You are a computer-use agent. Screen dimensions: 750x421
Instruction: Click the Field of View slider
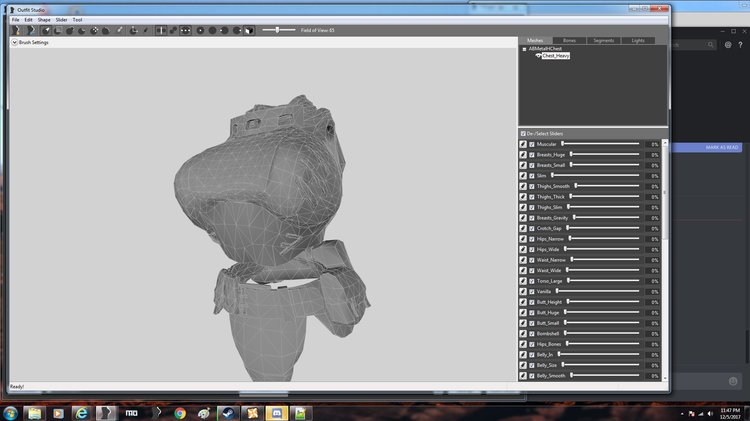279,30
